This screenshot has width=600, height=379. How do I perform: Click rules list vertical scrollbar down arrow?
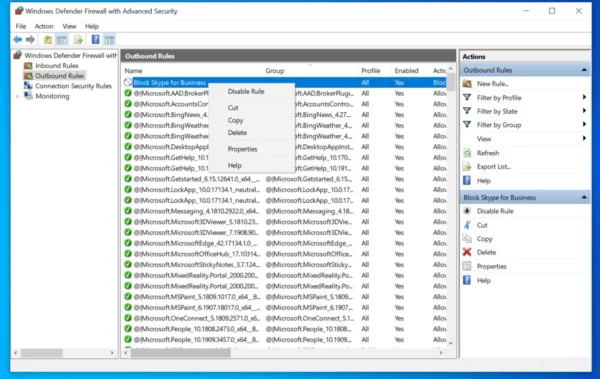pyautogui.click(x=451, y=343)
